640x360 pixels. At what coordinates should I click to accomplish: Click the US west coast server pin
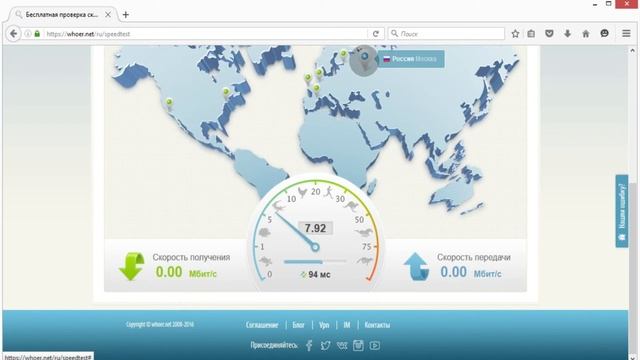point(169,104)
